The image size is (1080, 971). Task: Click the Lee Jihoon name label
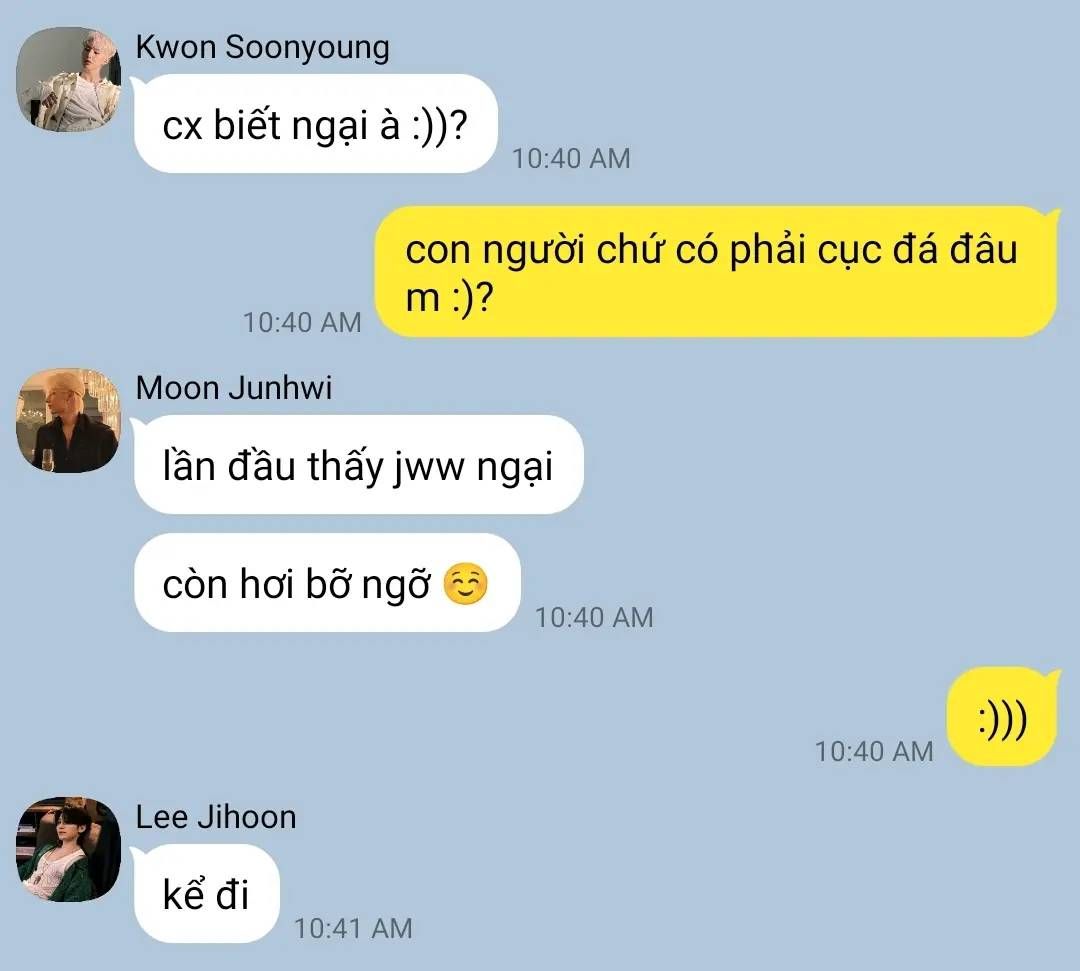click(x=216, y=817)
